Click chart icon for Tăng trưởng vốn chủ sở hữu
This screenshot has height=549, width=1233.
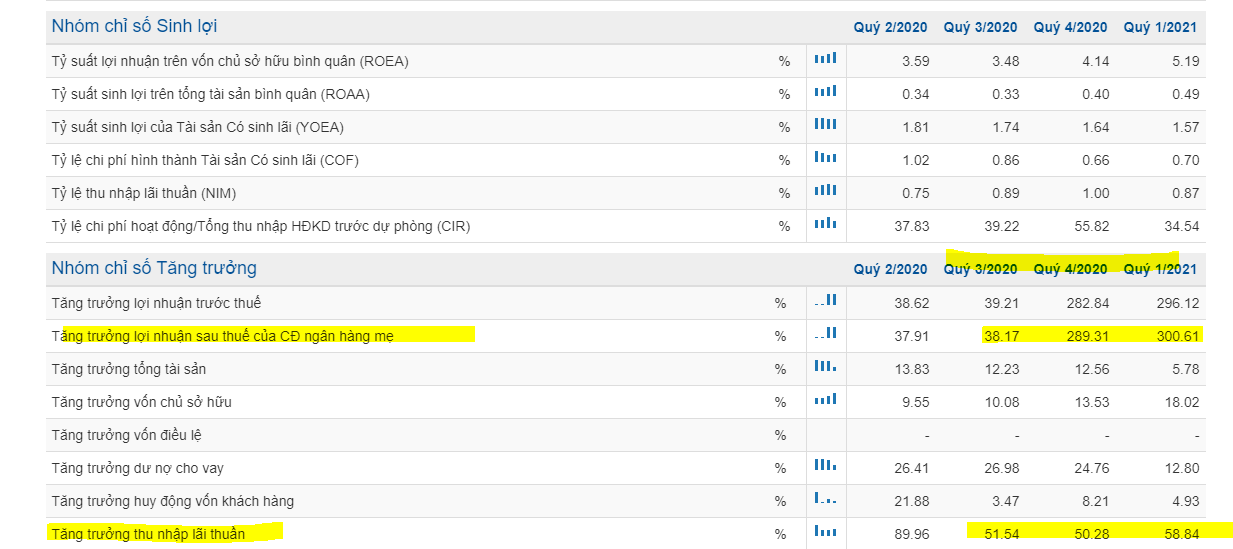click(825, 401)
